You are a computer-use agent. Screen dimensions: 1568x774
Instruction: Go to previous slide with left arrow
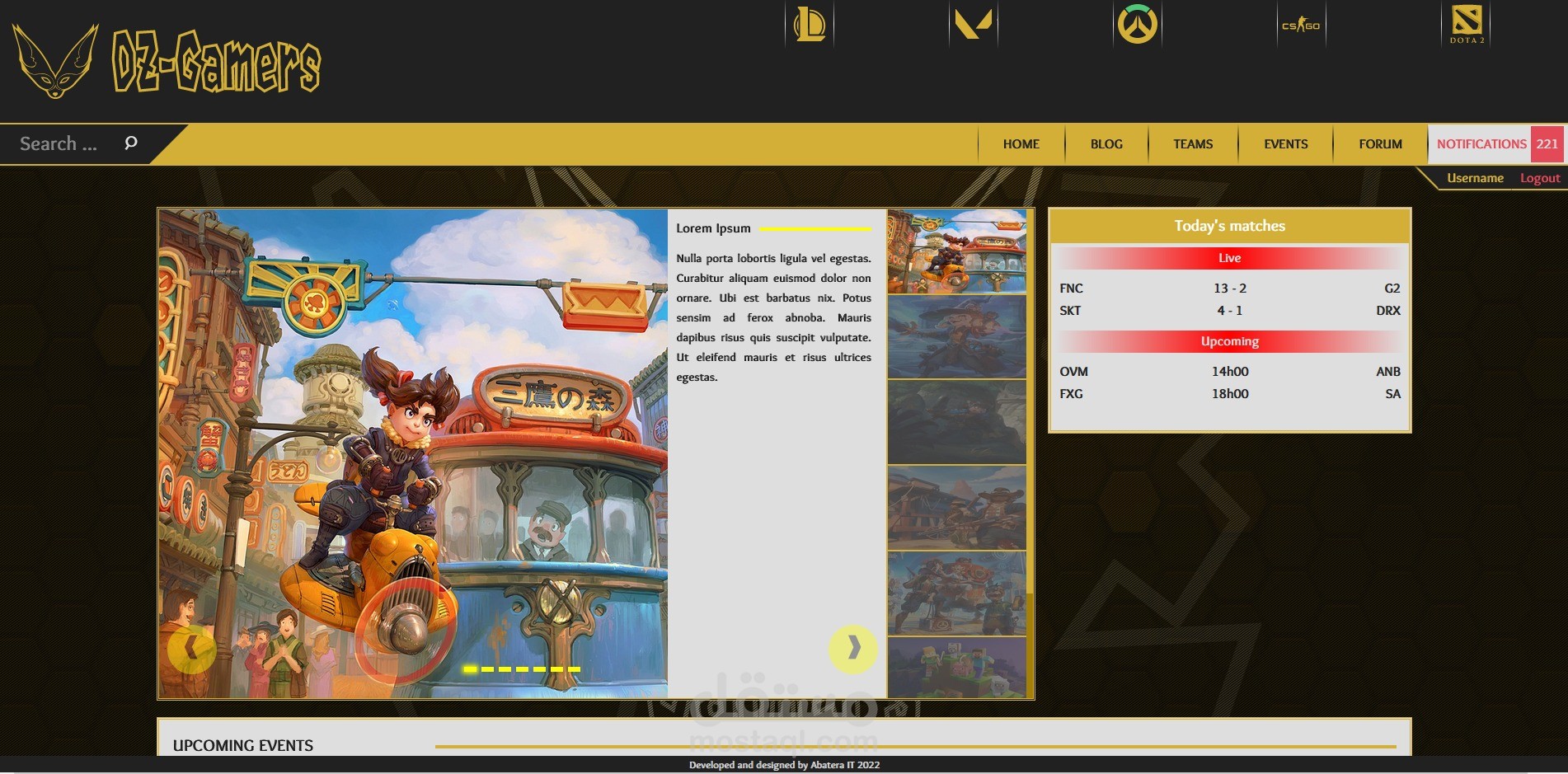click(191, 649)
